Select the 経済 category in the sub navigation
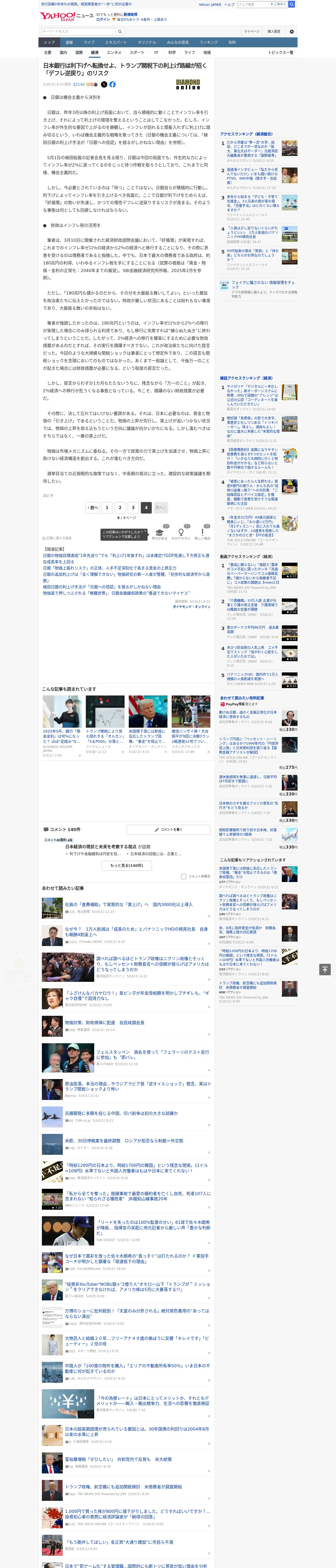336x1568 pixels. [x=94, y=53]
